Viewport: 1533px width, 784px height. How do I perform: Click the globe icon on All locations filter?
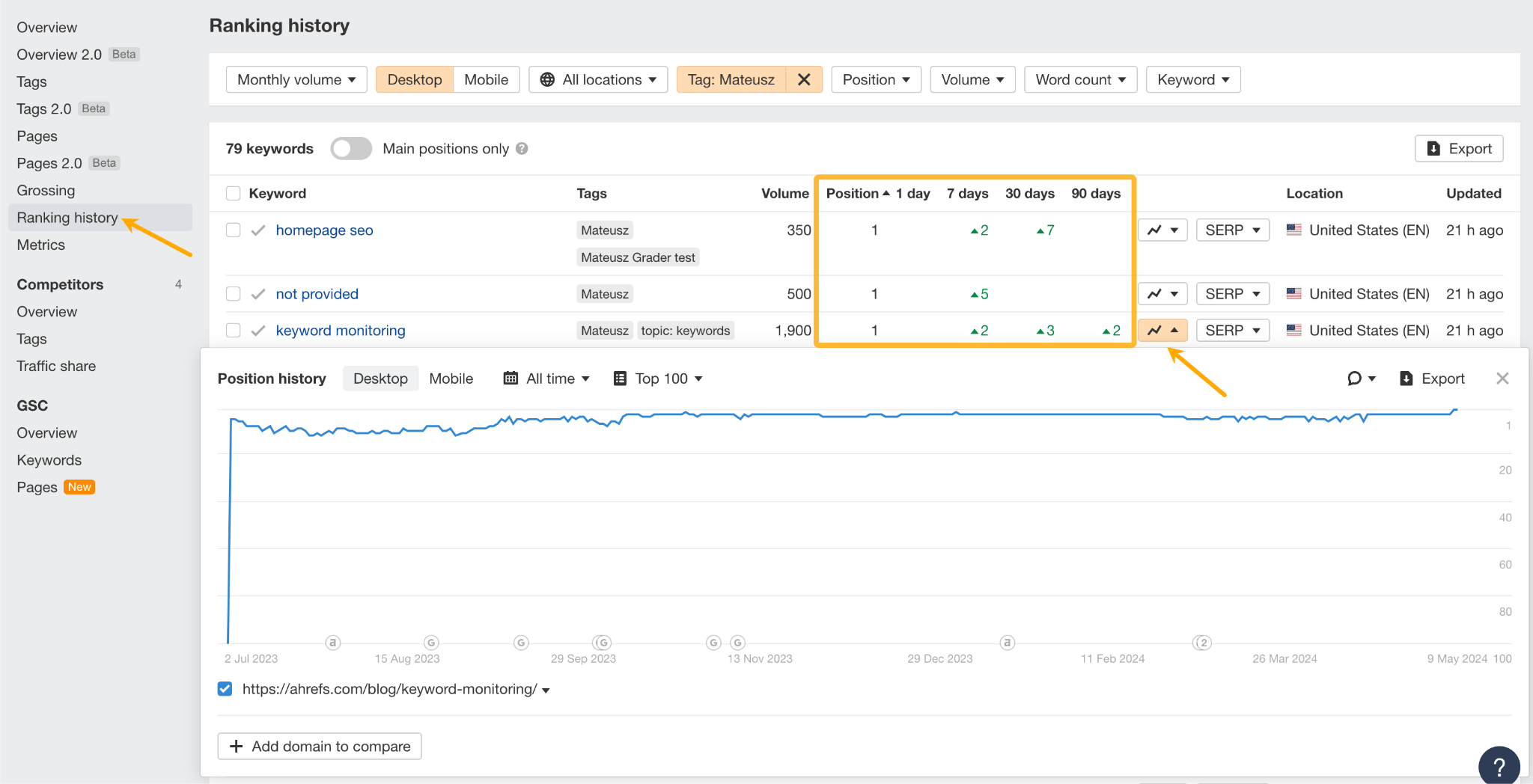(x=549, y=79)
